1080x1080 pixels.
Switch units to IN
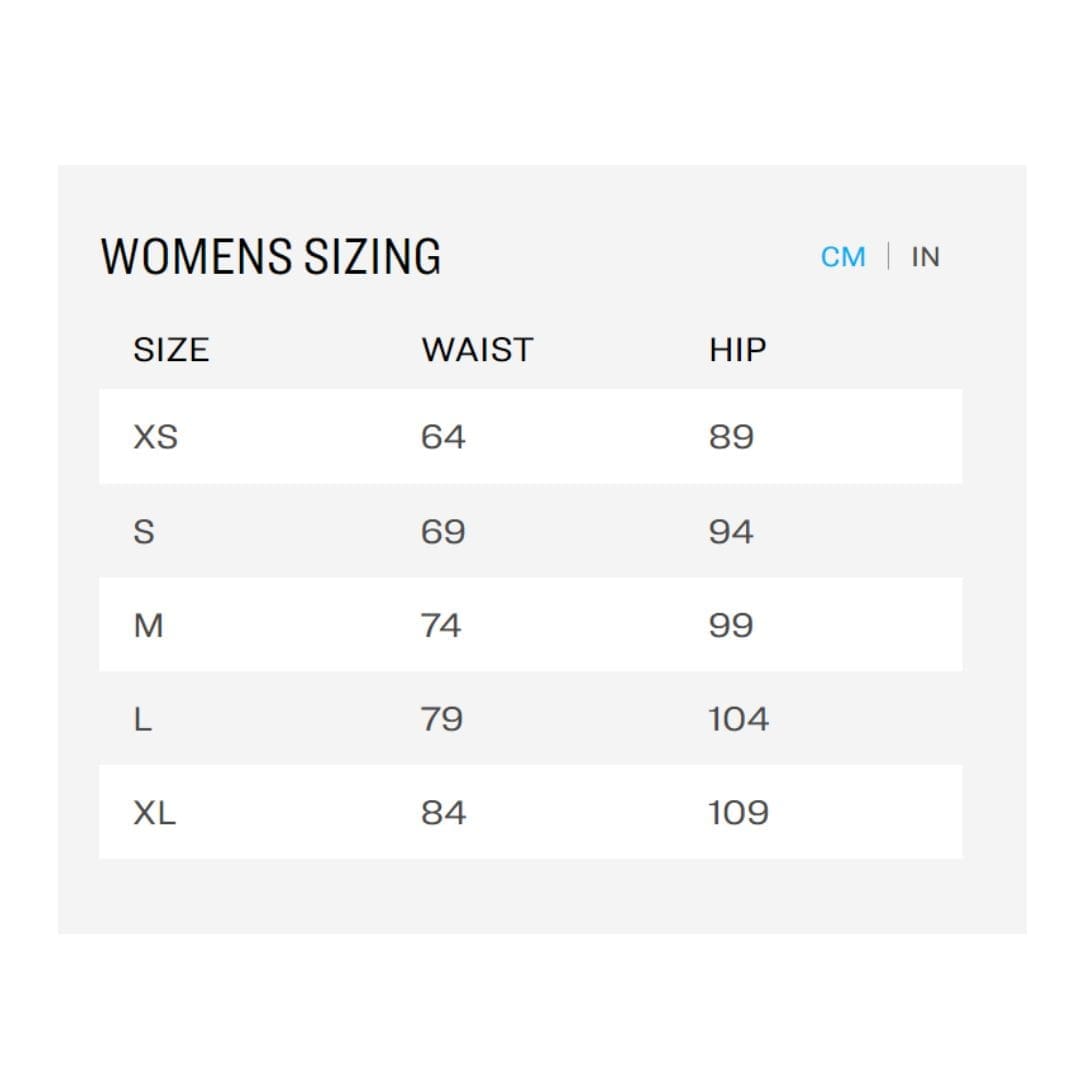pyautogui.click(x=925, y=257)
